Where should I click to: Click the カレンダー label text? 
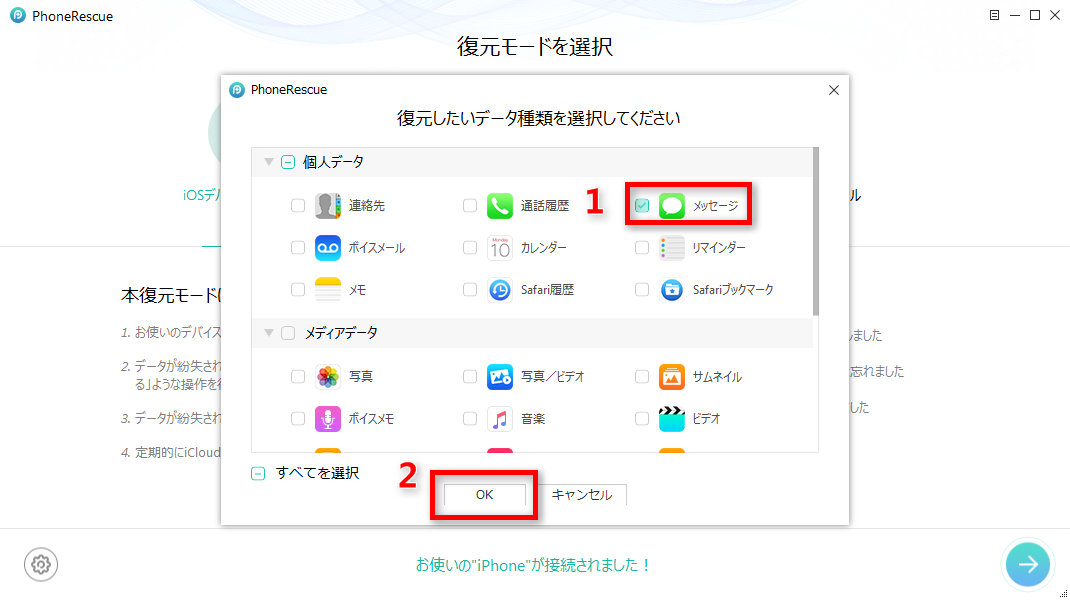coord(544,248)
